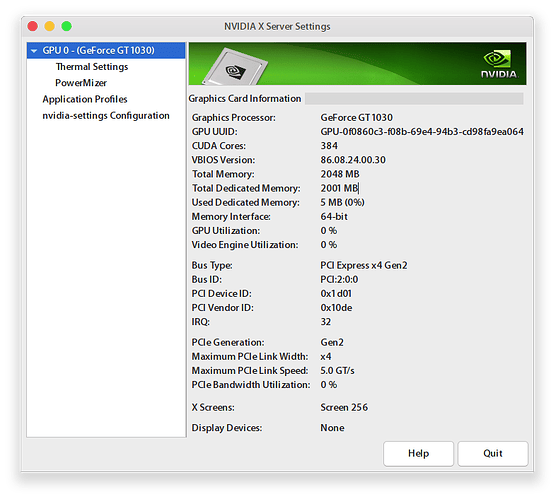556x499 pixels.
Task: Close the window with red button
Action: click(x=33, y=26)
